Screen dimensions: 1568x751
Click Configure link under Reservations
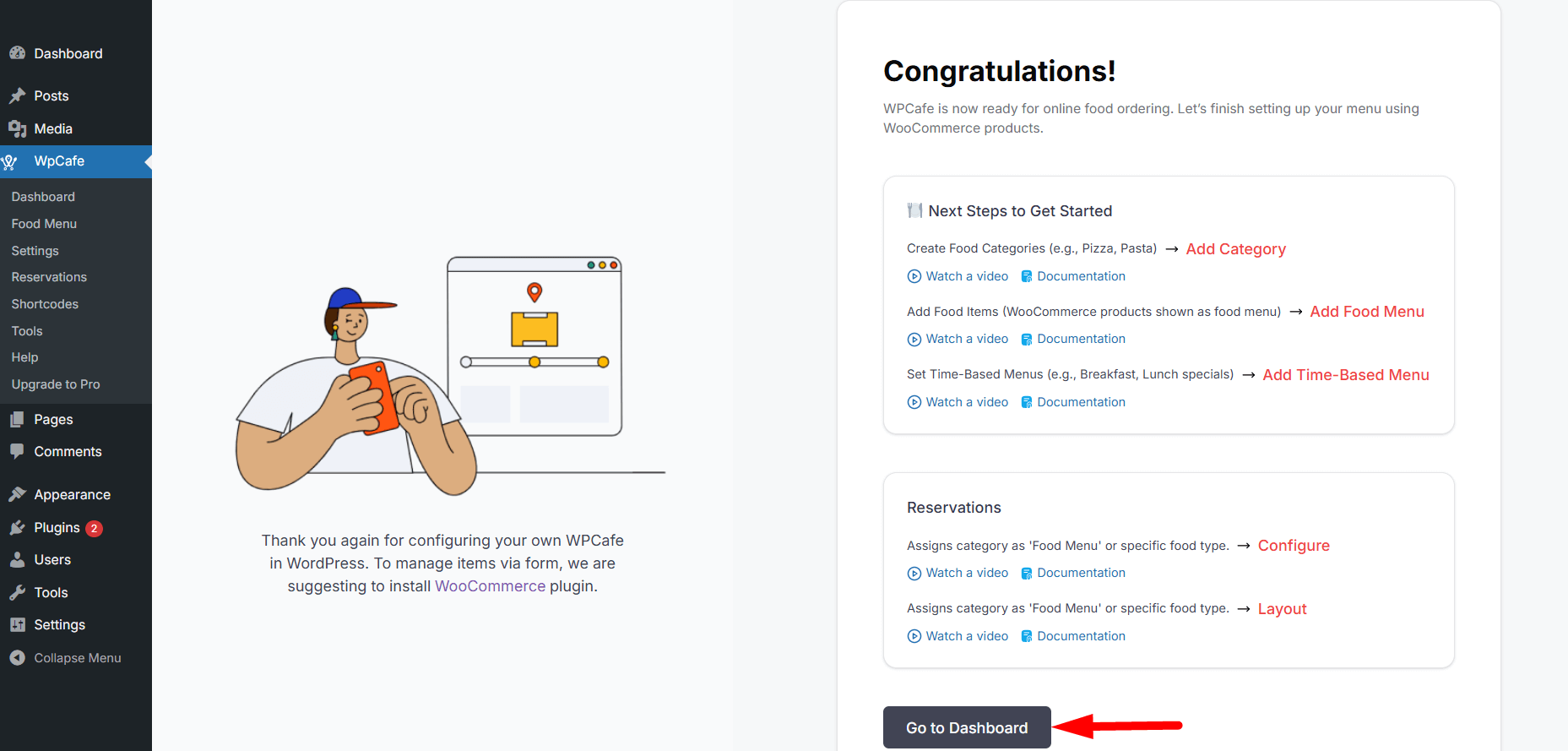(1294, 546)
